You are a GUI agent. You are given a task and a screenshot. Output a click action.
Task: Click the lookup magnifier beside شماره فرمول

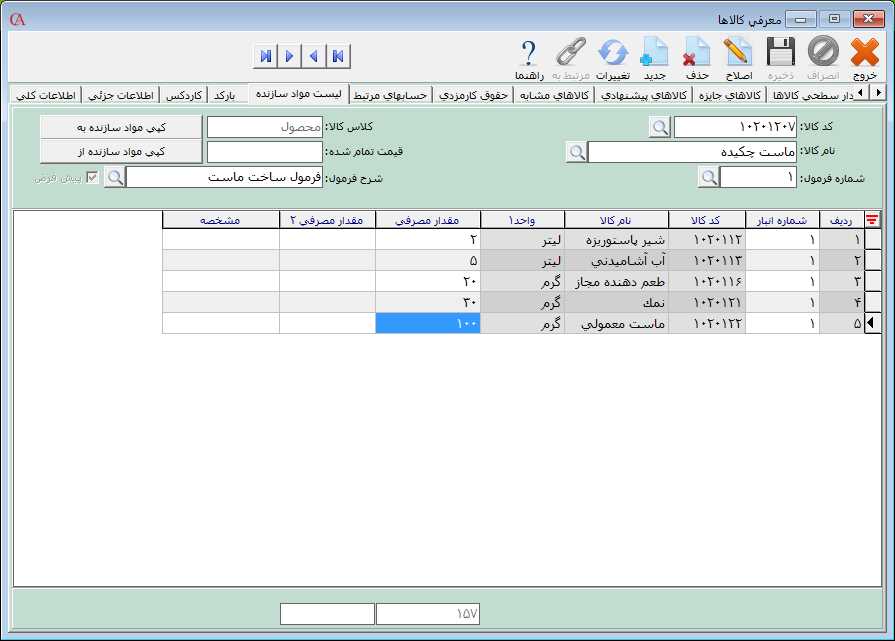tap(708, 177)
